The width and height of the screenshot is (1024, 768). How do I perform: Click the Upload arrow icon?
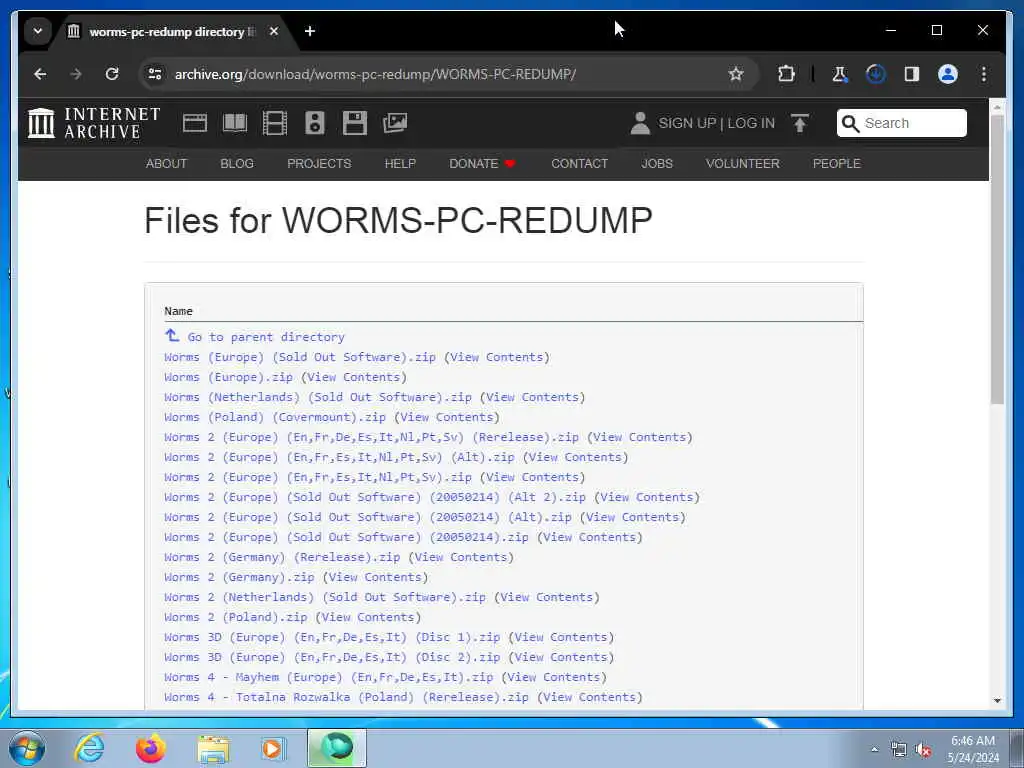coord(799,123)
